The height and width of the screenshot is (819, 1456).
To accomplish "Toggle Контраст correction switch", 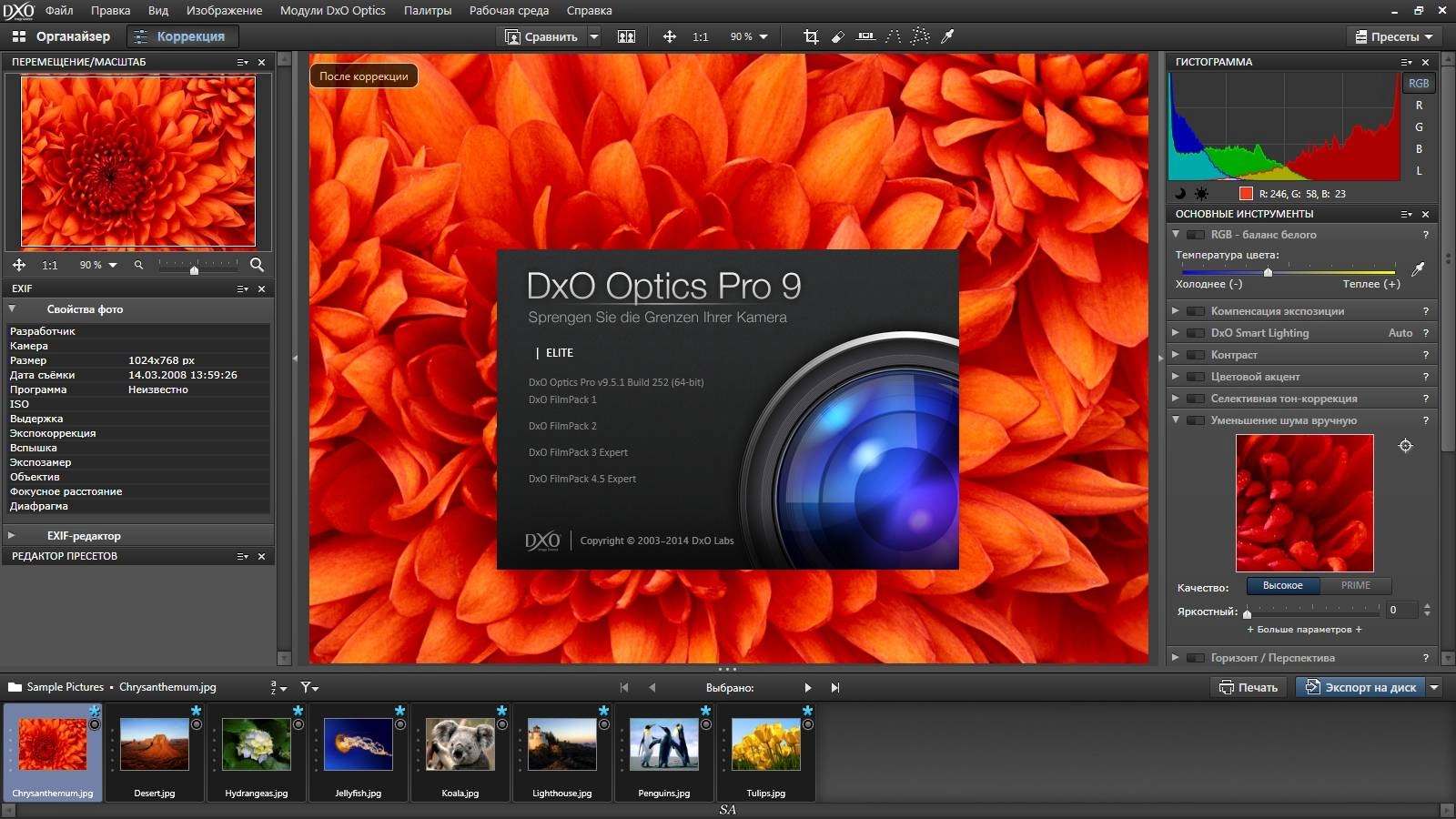I will click(1196, 355).
